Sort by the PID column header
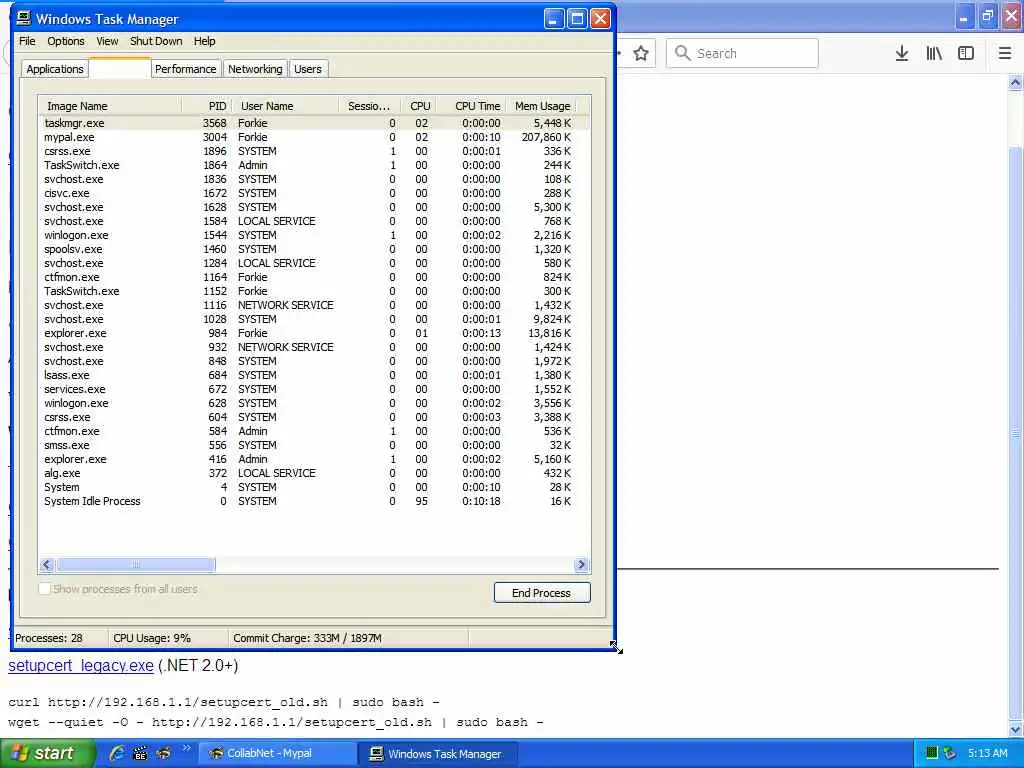The height and width of the screenshot is (768, 1024). click(206, 106)
